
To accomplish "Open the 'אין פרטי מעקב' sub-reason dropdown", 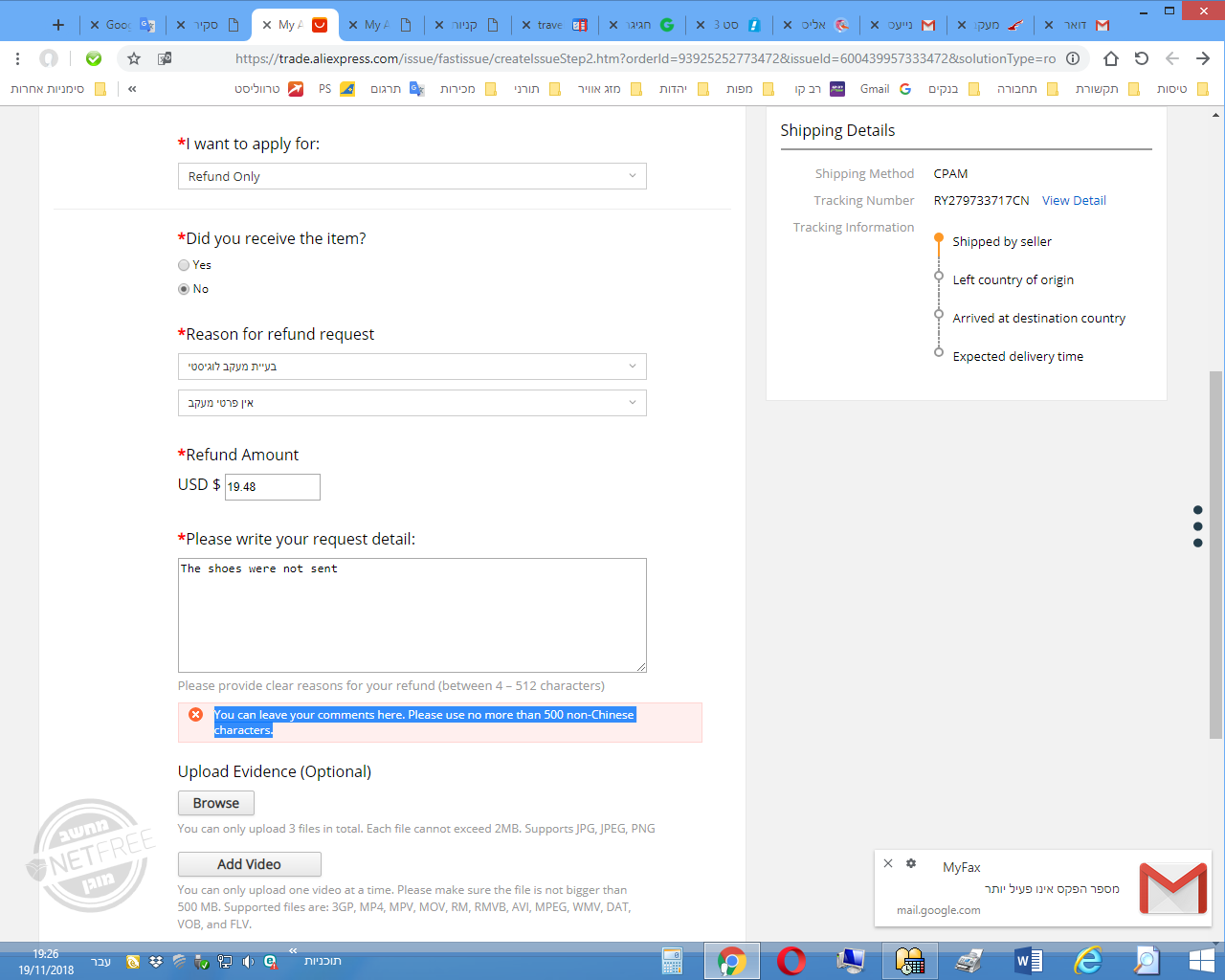I will point(412,402).
